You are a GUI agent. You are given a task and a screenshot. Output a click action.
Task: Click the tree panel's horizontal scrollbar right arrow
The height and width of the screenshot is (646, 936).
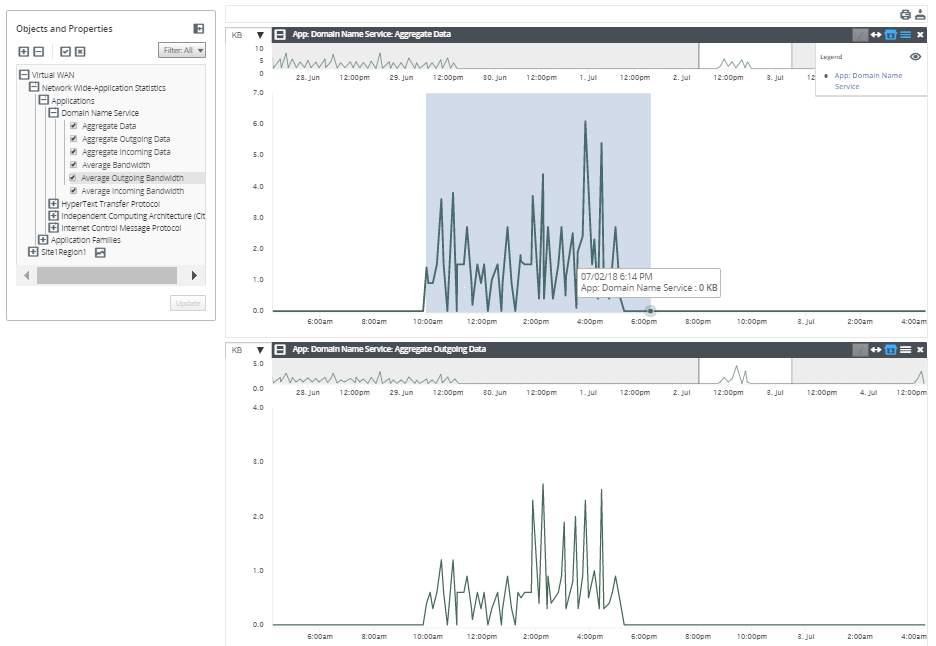(194, 276)
